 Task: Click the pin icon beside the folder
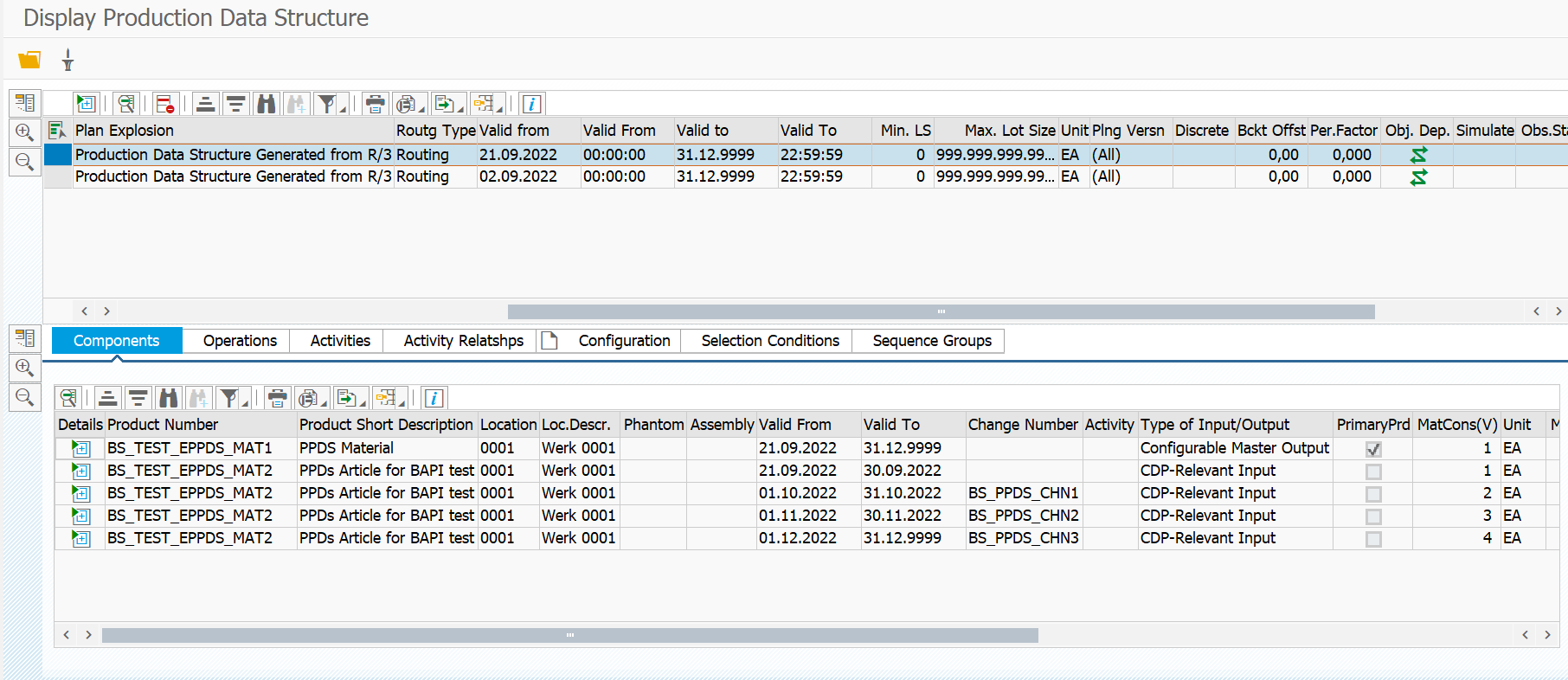tap(67, 60)
